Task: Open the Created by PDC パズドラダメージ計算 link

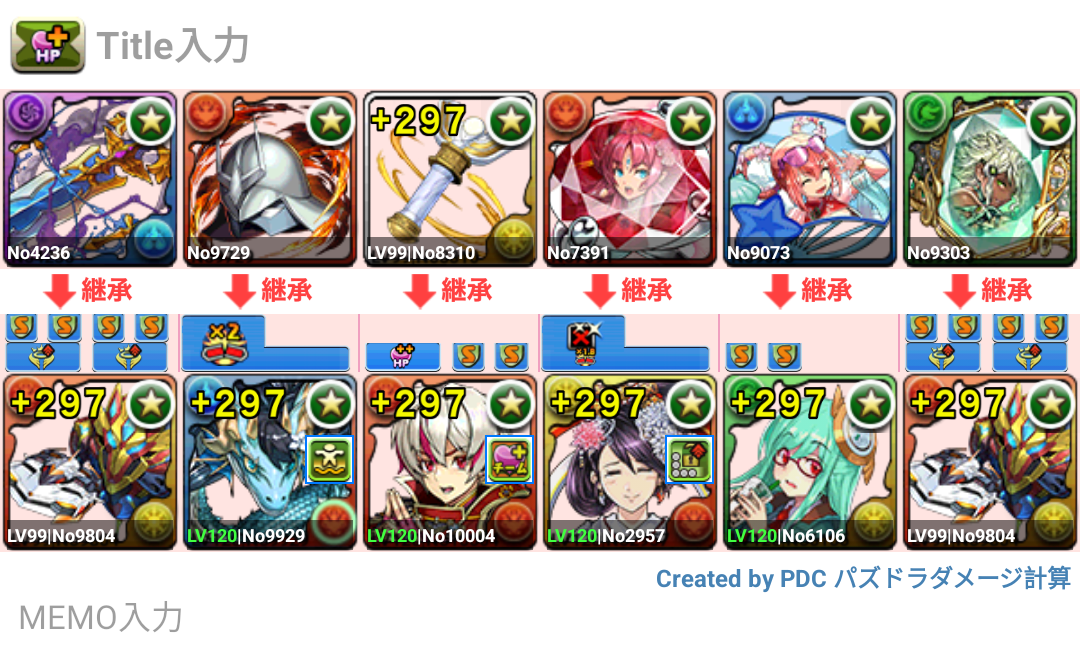Action: [x=863, y=578]
